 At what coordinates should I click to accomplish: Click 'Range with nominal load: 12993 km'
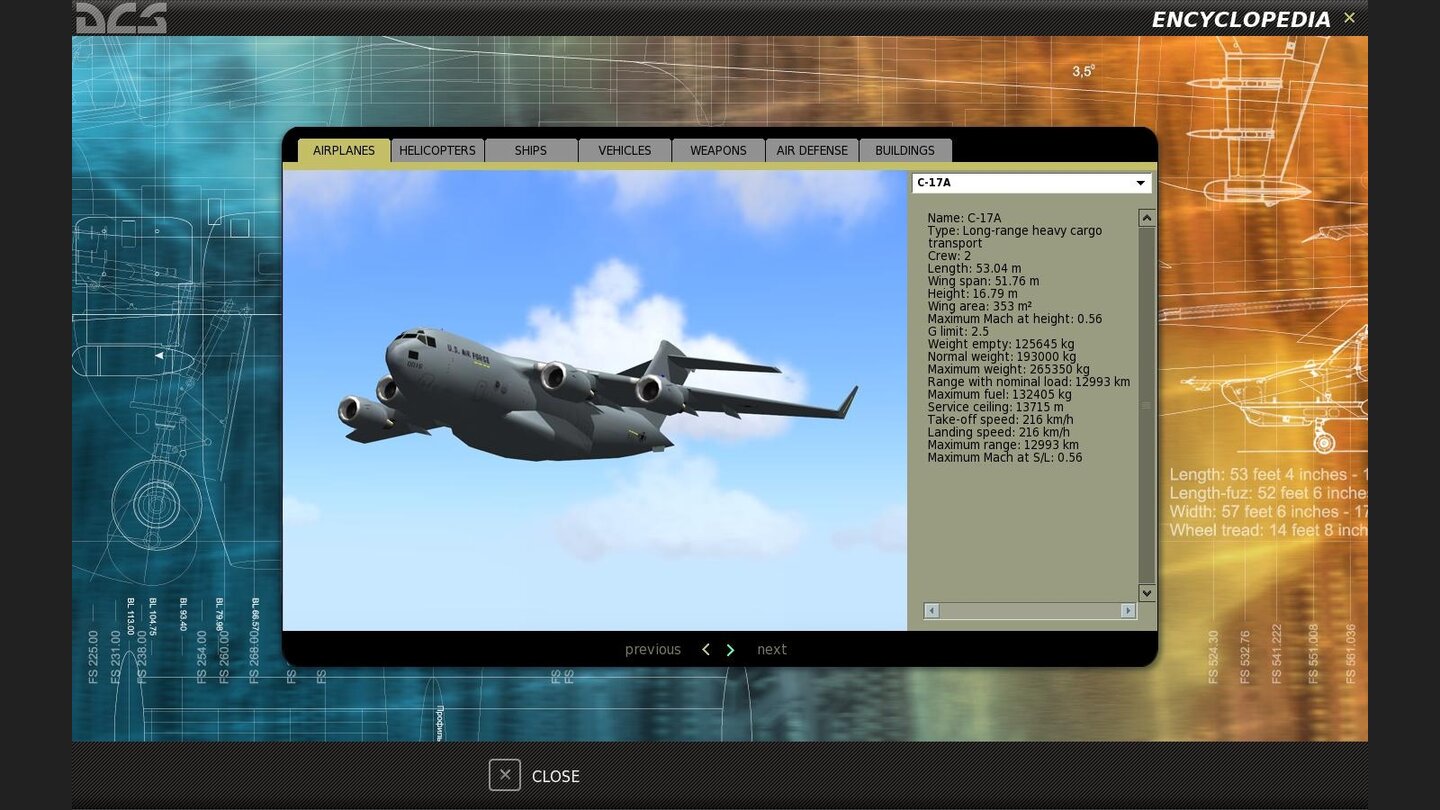(x=1029, y=382)
